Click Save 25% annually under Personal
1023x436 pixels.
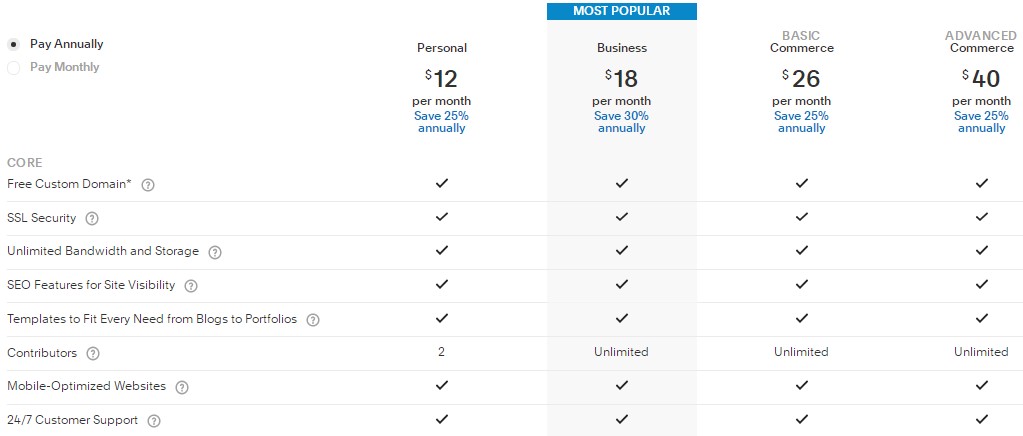pyautogui.click(x=441, y=122)
